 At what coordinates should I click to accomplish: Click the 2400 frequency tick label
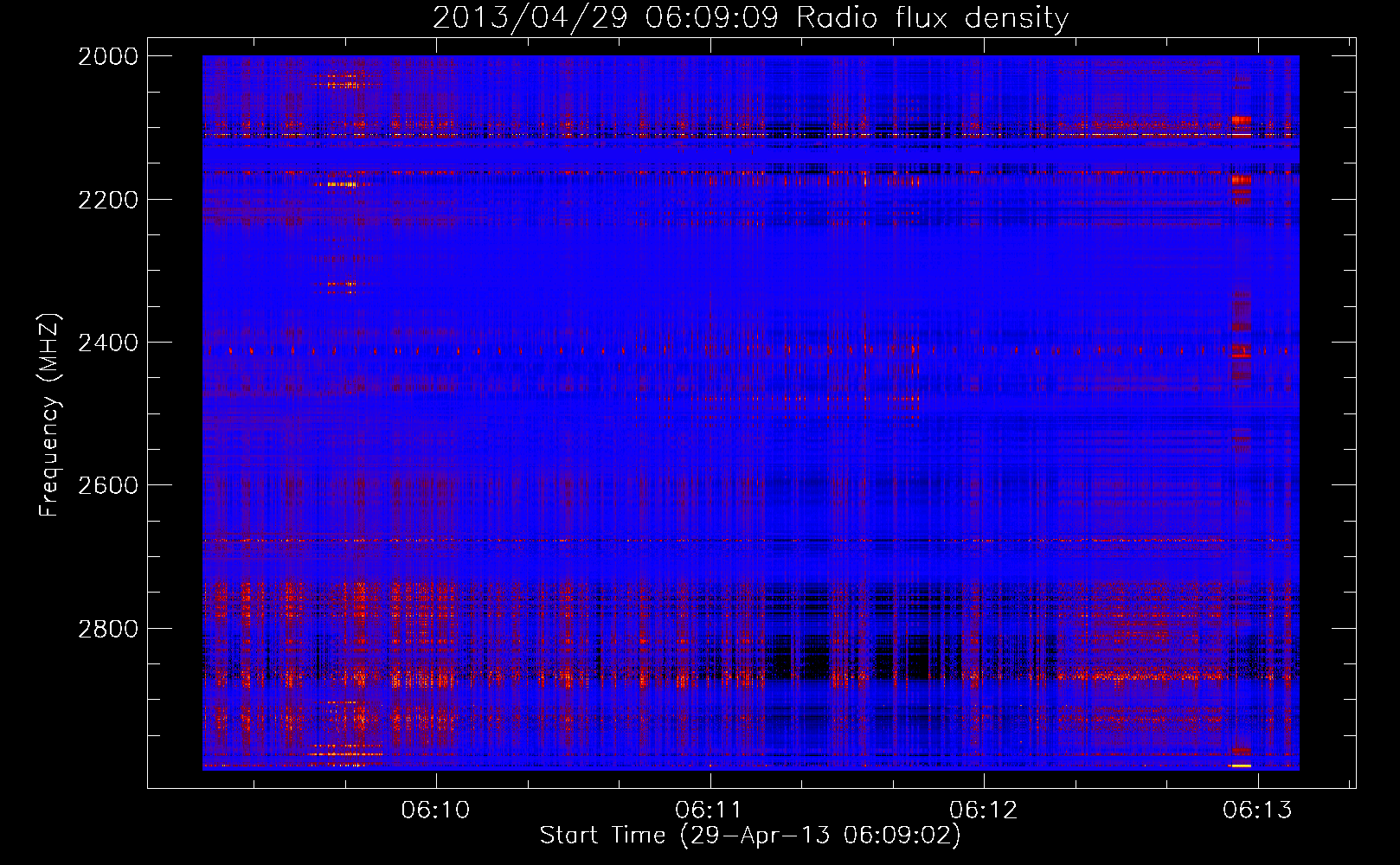108,343
